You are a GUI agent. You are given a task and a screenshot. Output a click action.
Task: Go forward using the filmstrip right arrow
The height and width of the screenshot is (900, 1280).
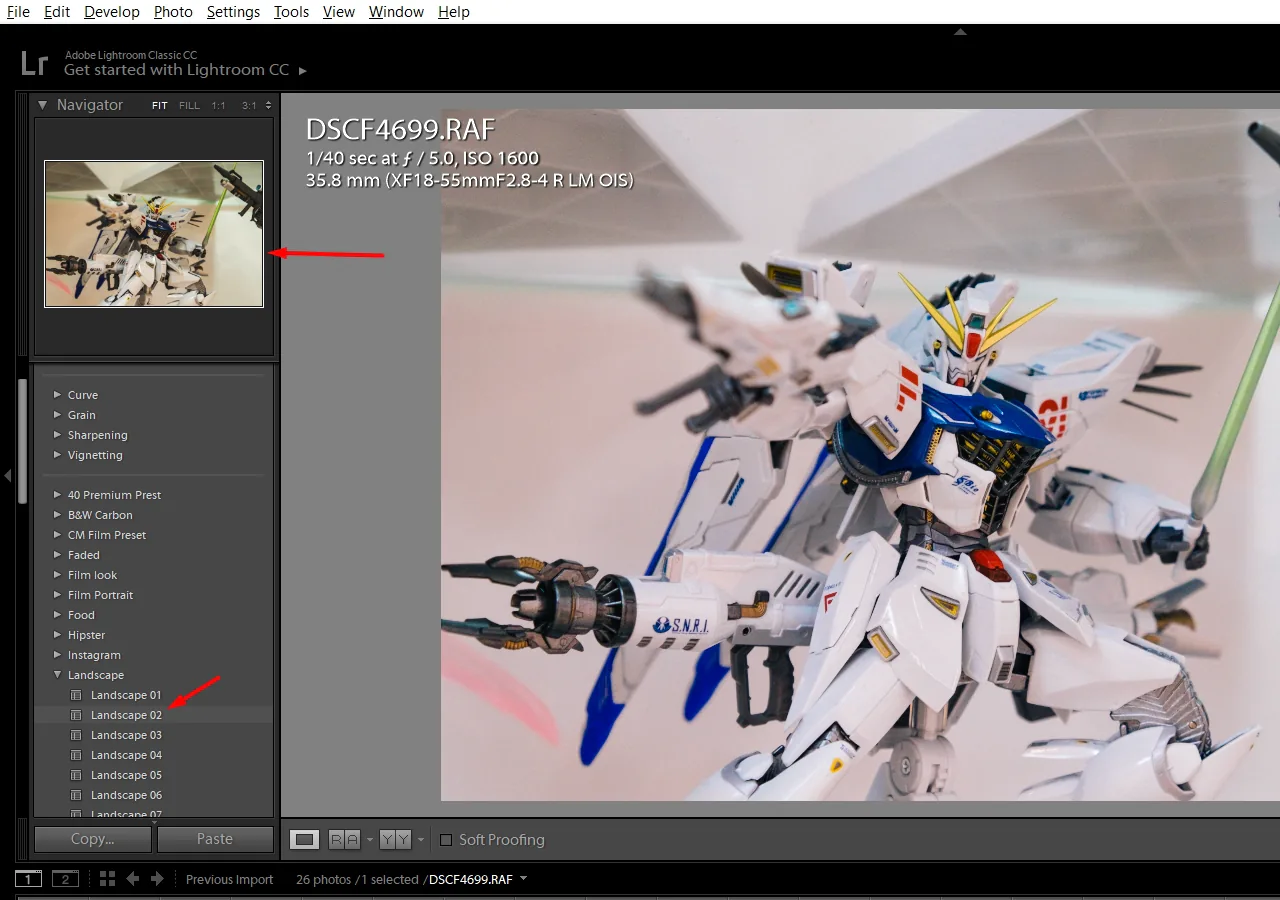[x=157, y=879]
